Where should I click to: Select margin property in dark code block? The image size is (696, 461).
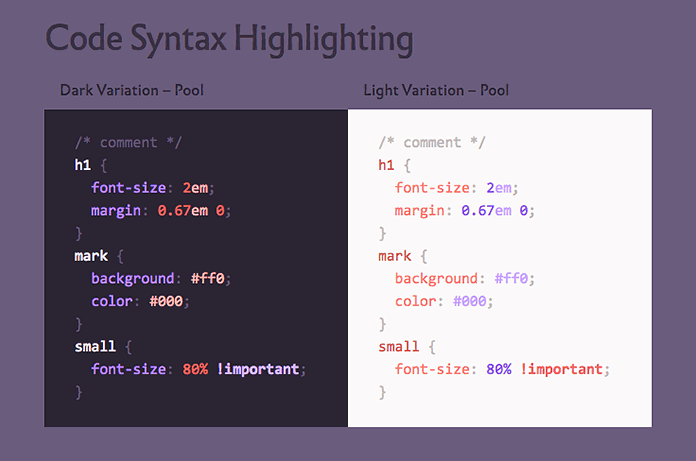119,210
